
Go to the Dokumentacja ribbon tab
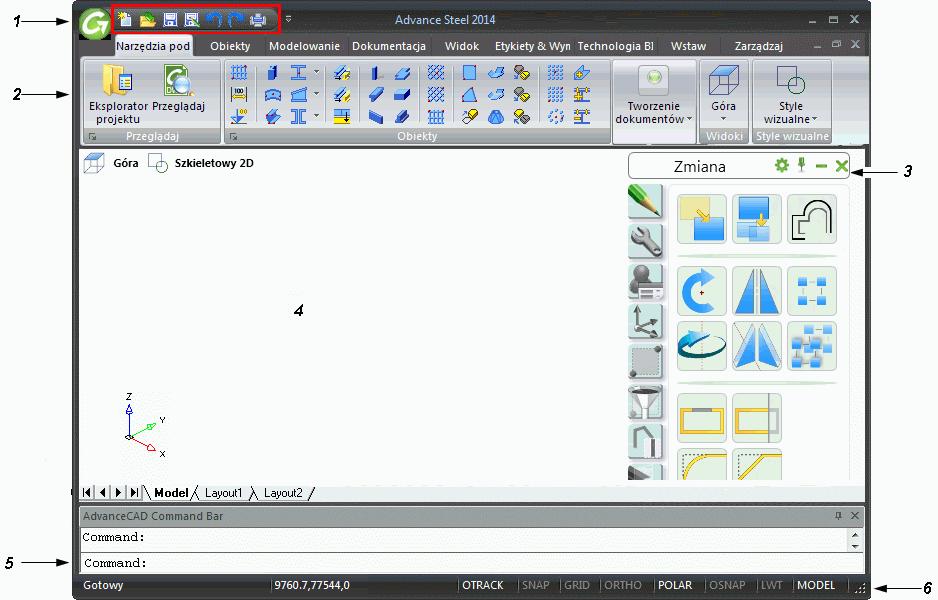point(389,46)
